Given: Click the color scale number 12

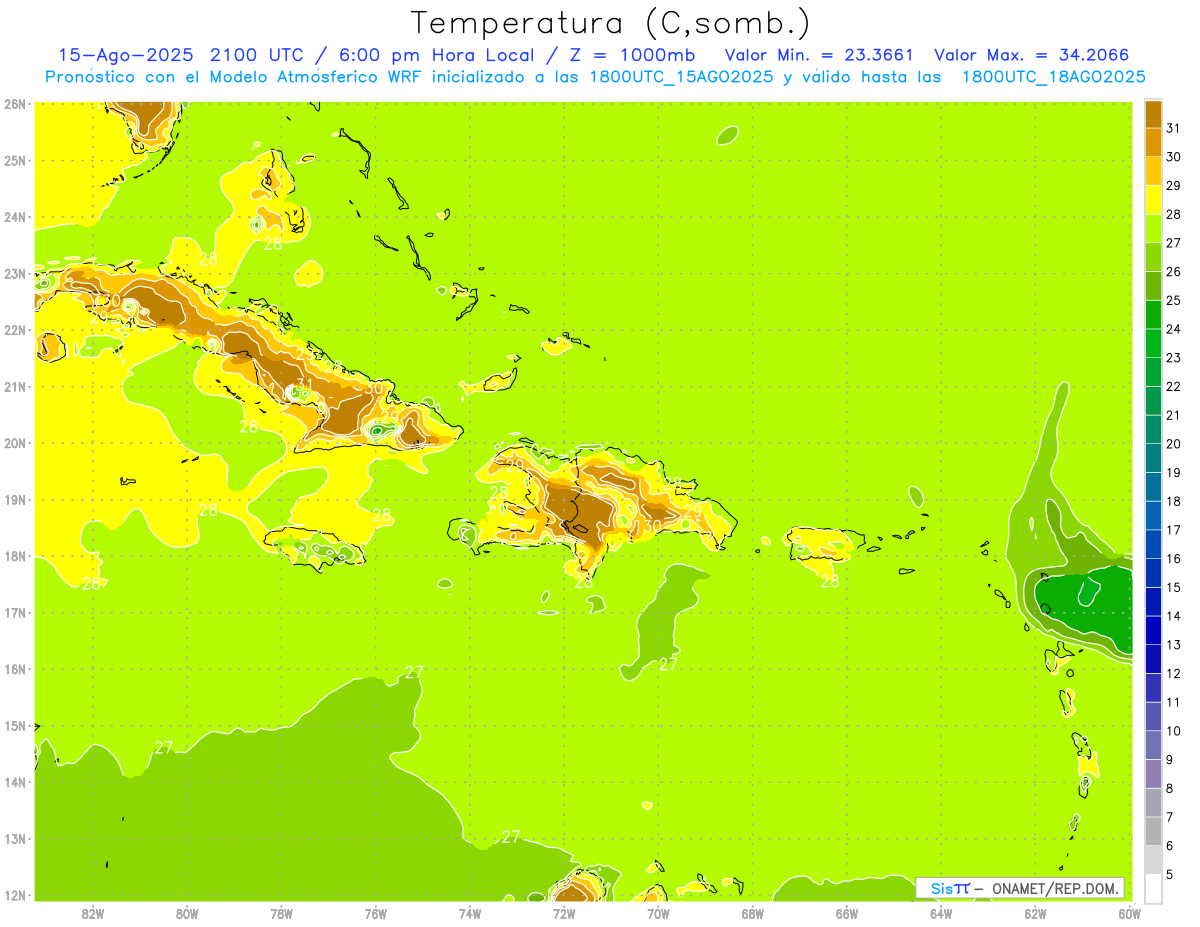Looking at the screenshot, I should click(x=1173, y=673).
